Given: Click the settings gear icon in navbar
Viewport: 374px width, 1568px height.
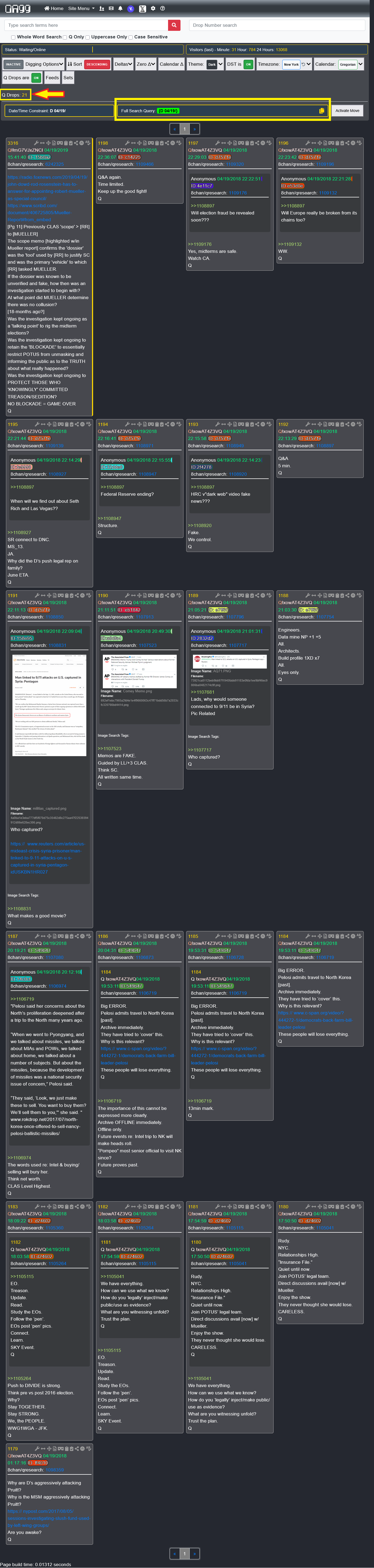Looking at the screenshot, I should [153, 9].
